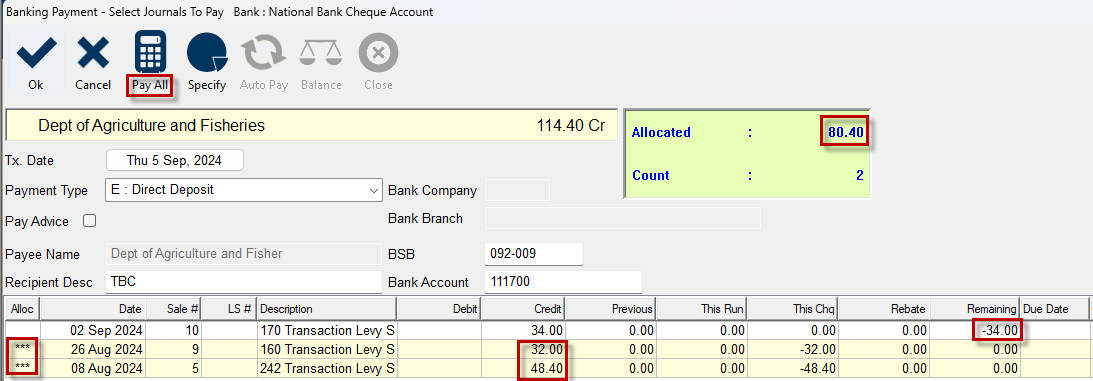Click the 114.40 Cr balance
The image size is (1093, 381).
pyautogui.click(x=571, y=126)
